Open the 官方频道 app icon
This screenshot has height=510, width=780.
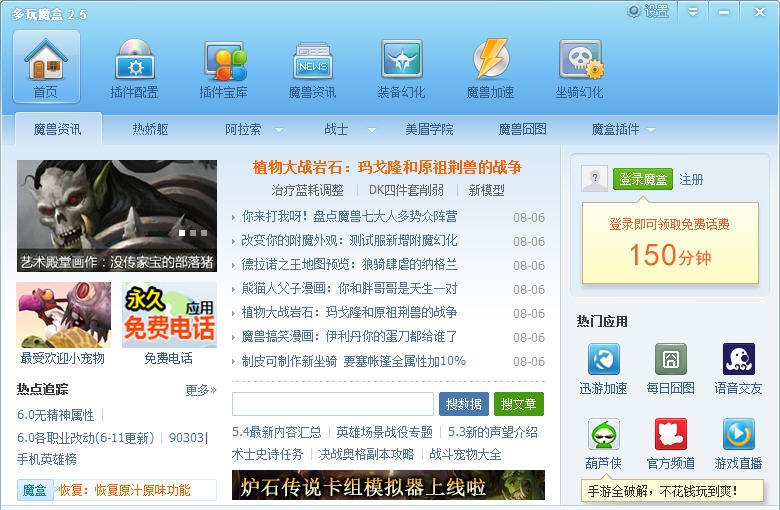(x=671, y=434)
